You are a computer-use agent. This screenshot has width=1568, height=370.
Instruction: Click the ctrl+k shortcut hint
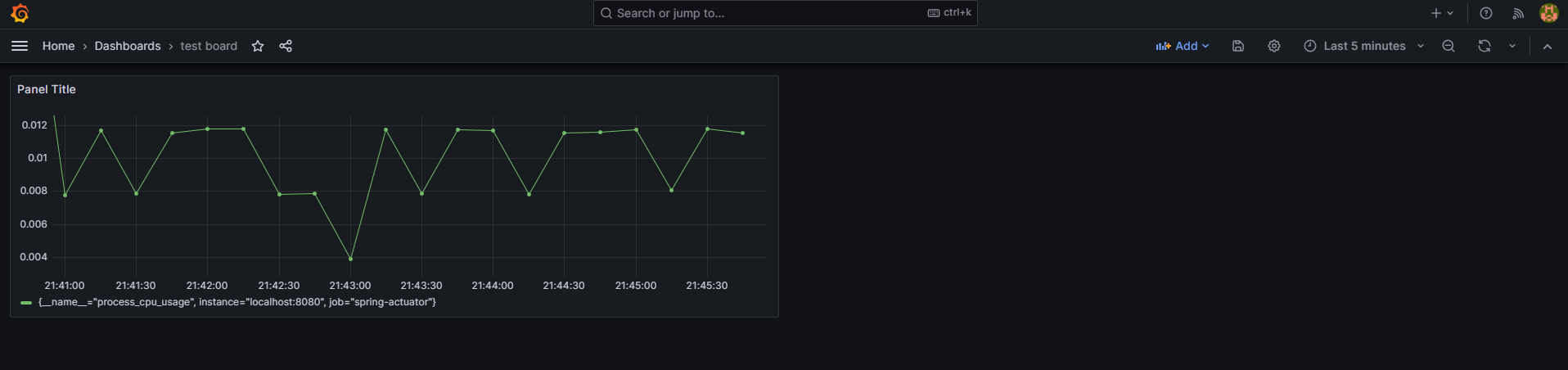coord(949,13)
